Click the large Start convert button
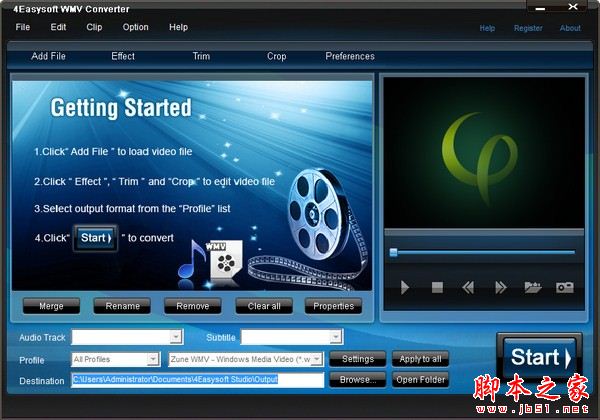This screenshot has height=420, width=600. (x=540, y=358)
